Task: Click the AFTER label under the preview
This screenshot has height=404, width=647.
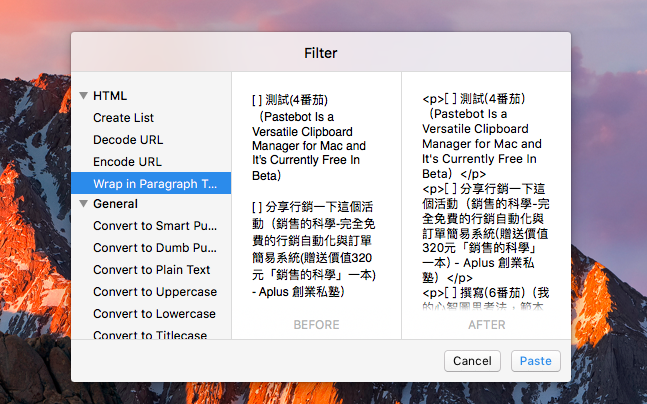Action: 486,325
